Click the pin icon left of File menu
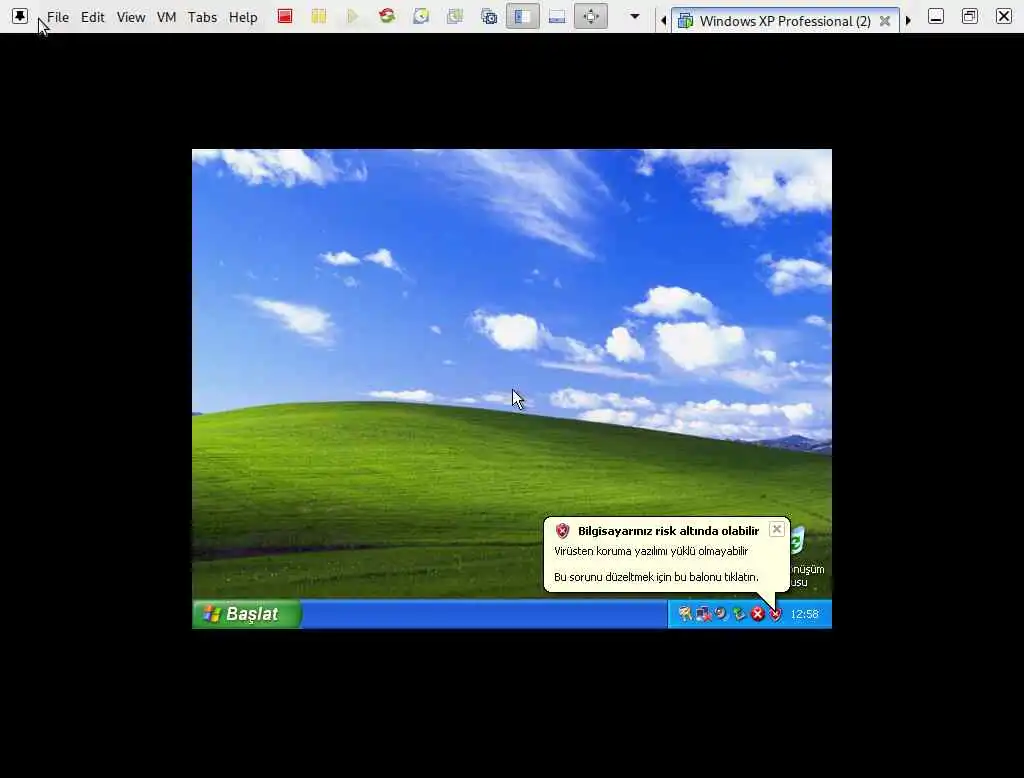 click(20, 16)
